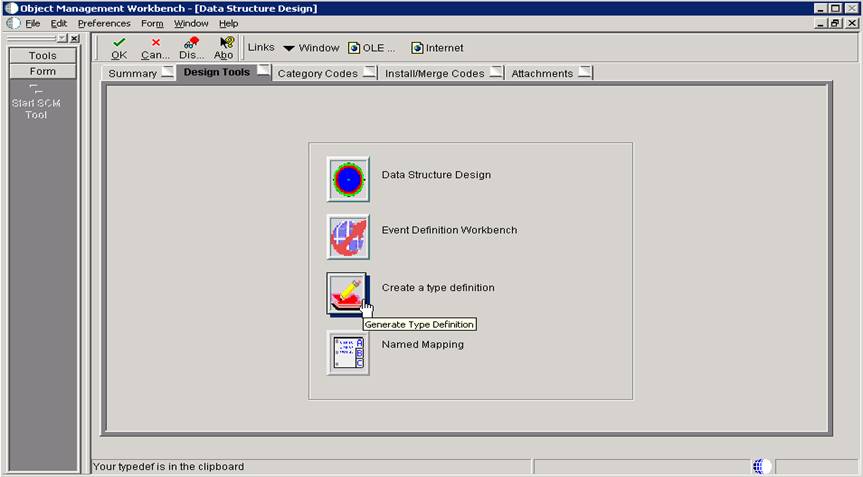Click the Display Errors toolbar icon
The height and width of the screenshot is (477, 863).
point(191,48)
